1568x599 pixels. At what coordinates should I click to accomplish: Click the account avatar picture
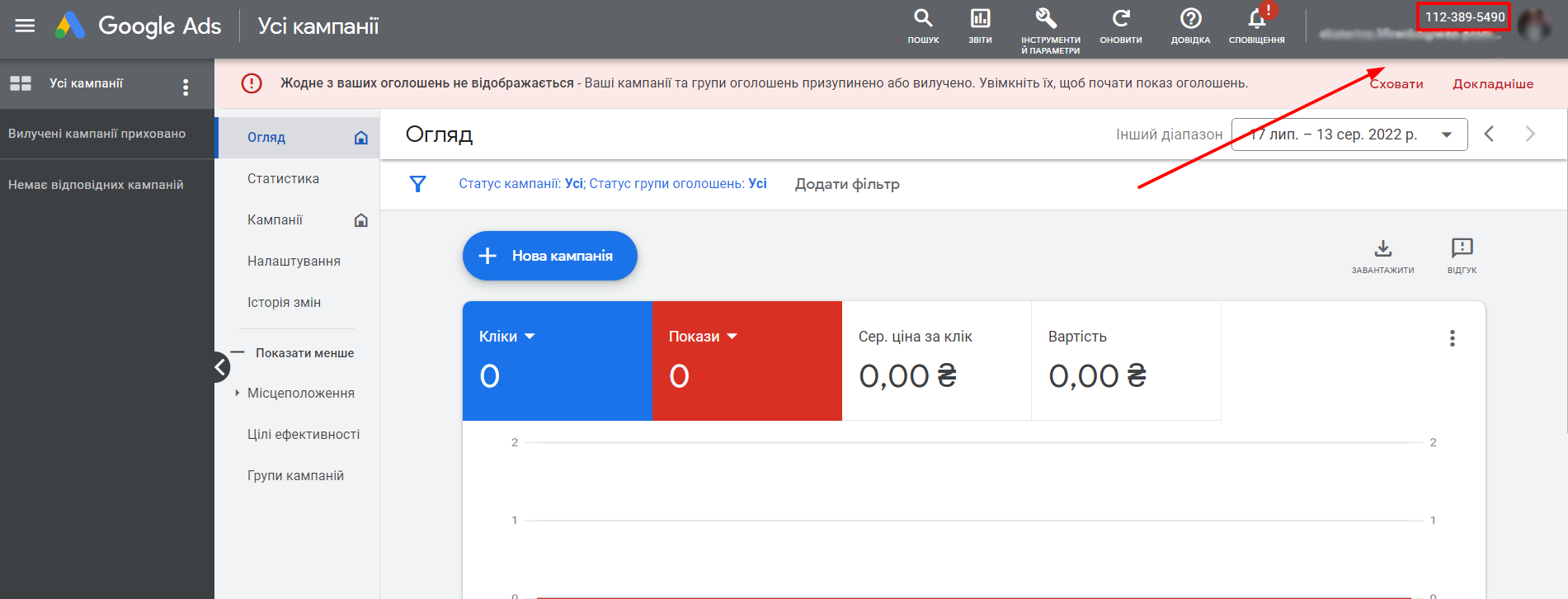click(1534, 26)
